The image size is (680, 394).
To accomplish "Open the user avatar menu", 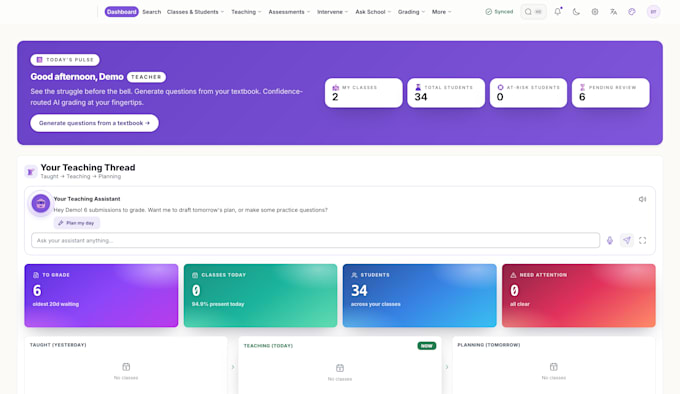I will pyautogui.click(x=653, y=12).
